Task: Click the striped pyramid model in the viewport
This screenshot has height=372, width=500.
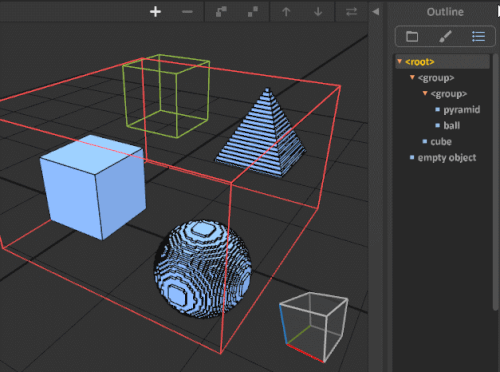Action: click(x=262, y=133)
